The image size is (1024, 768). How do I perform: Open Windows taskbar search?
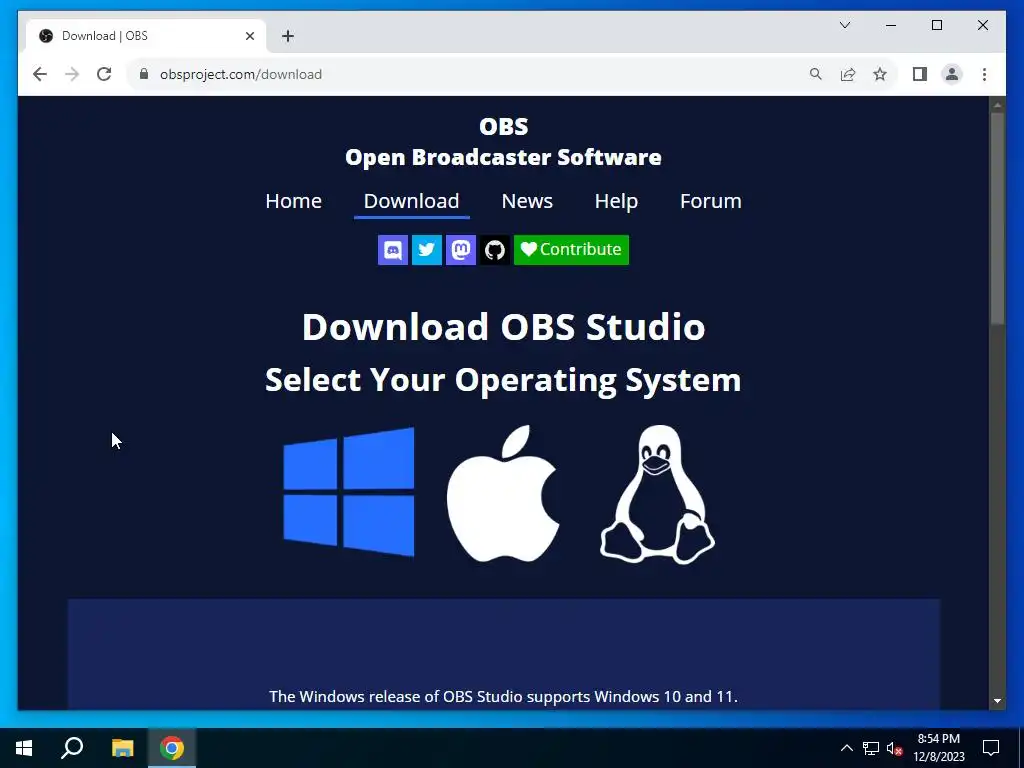(x=72, y=748)
